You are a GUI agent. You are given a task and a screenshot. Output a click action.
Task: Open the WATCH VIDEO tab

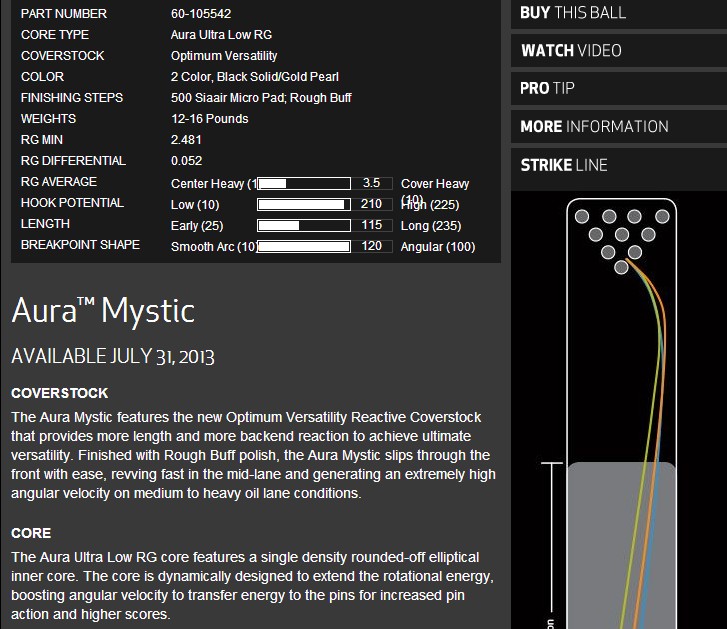[619, 51]
